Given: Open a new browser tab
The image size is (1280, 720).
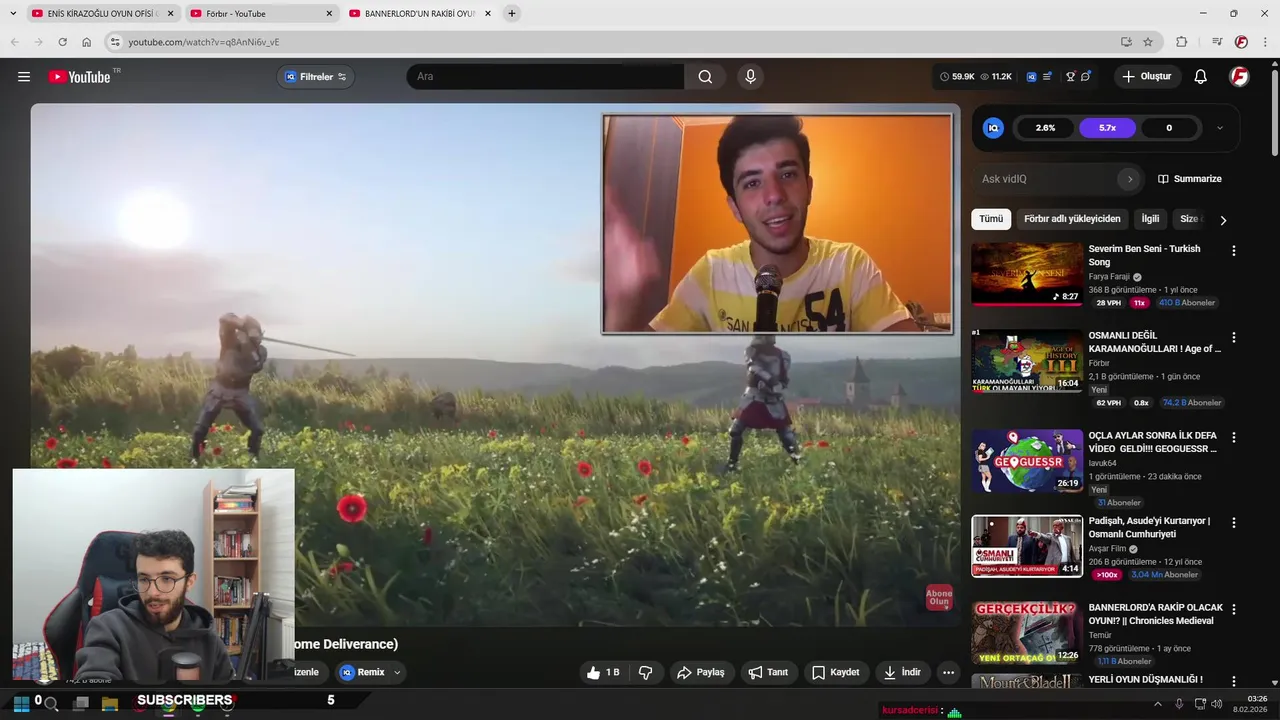Looking at the screenshot, I should pos(512,13).
